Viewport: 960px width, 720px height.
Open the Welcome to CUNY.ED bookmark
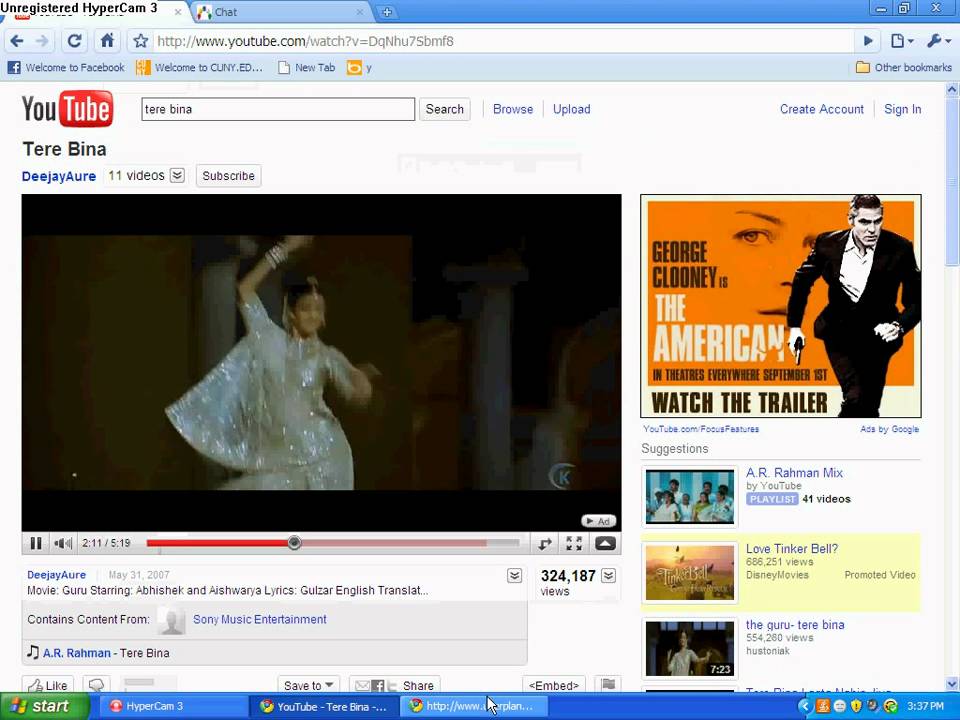(x=200, y=67)
